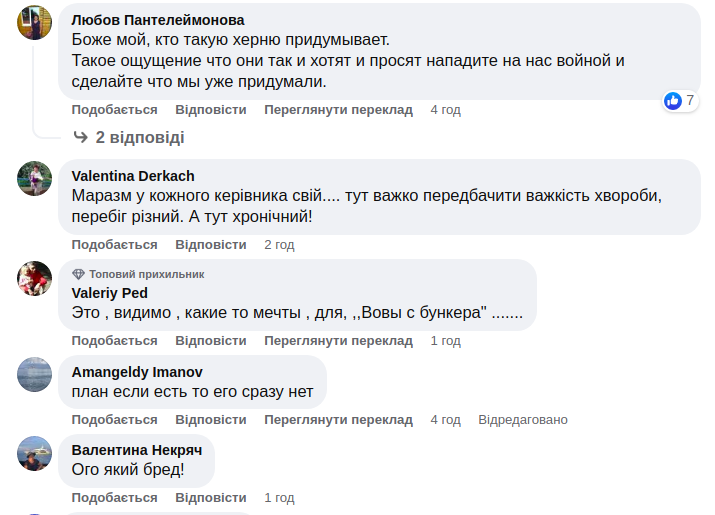The width and height of the screenshot is (715, 515).
Task: Click the diamond top fan badge icon
Action: (x=79, y=274)
